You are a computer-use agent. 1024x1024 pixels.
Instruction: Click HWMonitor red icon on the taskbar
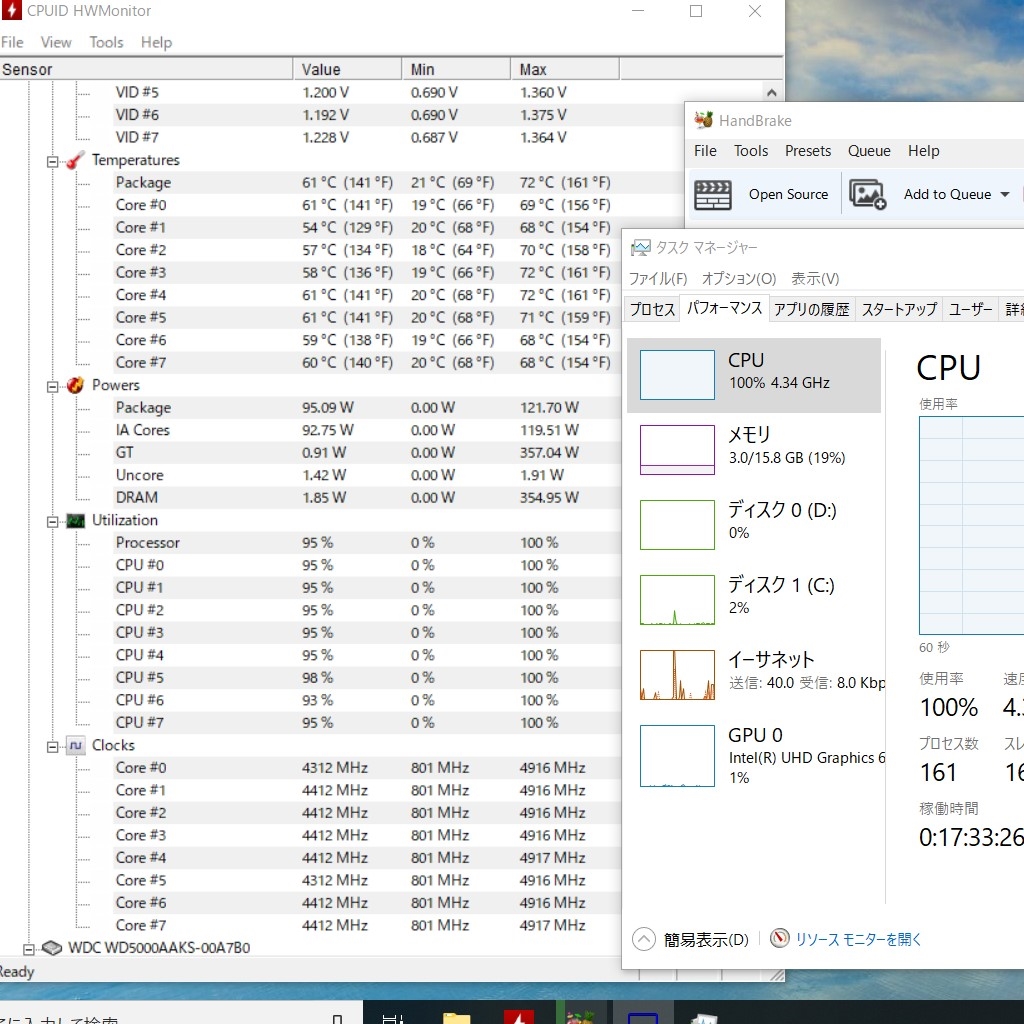[518, 1016]
